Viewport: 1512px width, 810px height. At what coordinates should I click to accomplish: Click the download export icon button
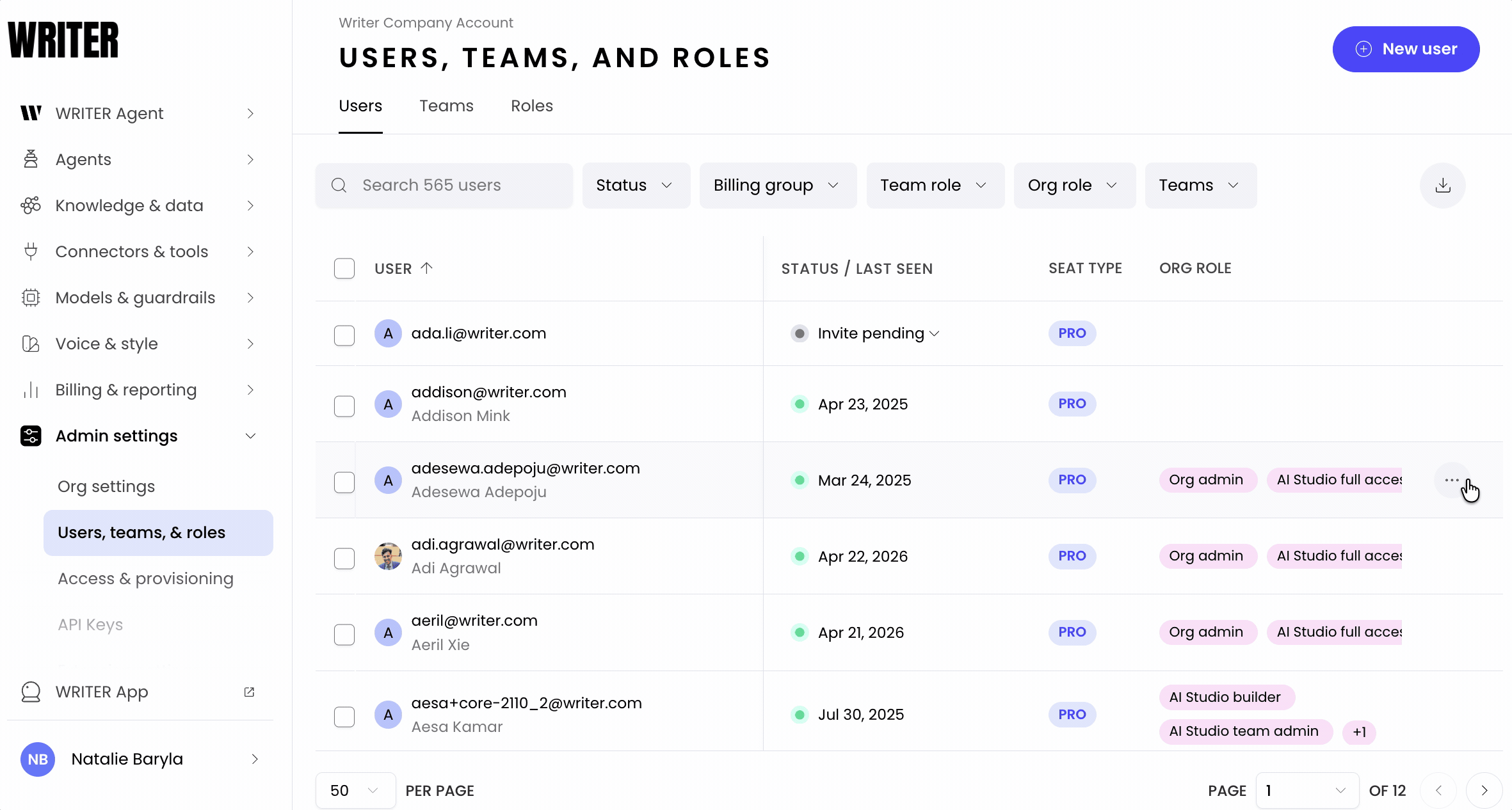(1442, 186)
